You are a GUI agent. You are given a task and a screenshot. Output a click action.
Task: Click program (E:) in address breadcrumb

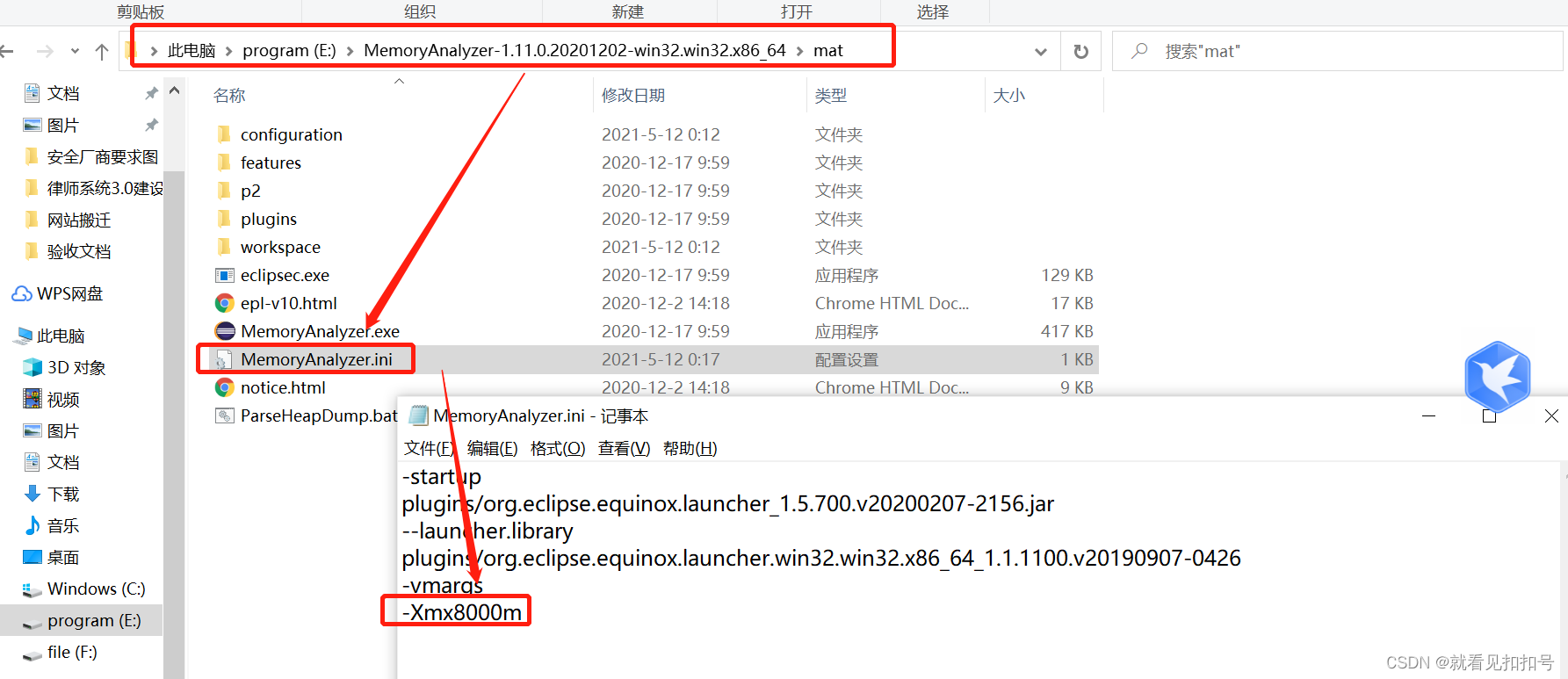point(289,51)
